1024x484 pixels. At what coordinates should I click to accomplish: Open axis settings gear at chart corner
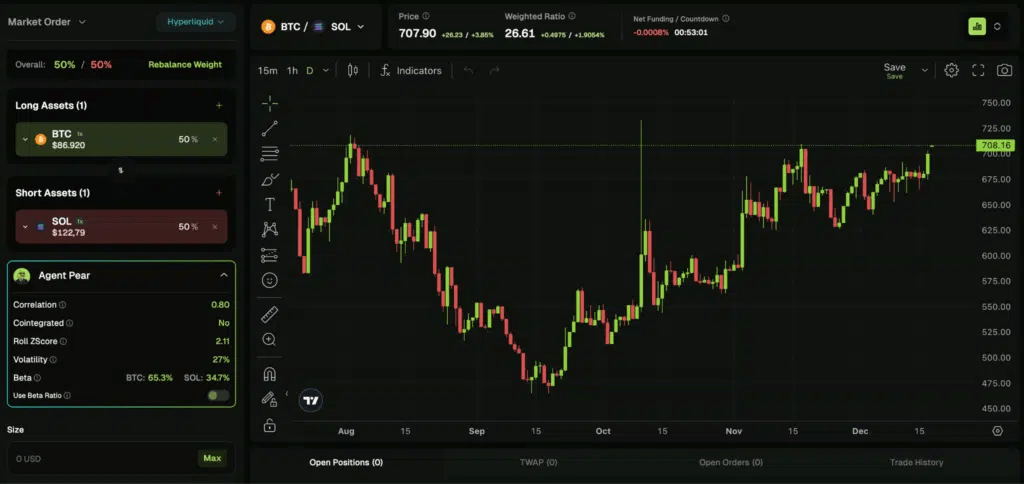pyautogui.click(x=997, y=430)
